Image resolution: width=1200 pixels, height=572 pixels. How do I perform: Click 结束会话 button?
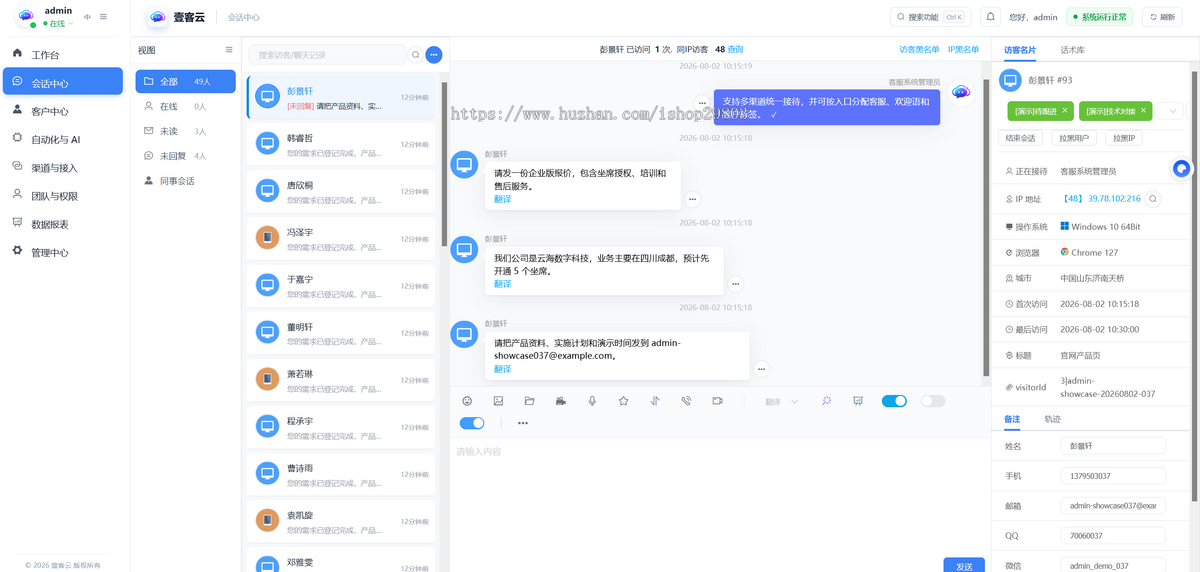pos(1020,137)
